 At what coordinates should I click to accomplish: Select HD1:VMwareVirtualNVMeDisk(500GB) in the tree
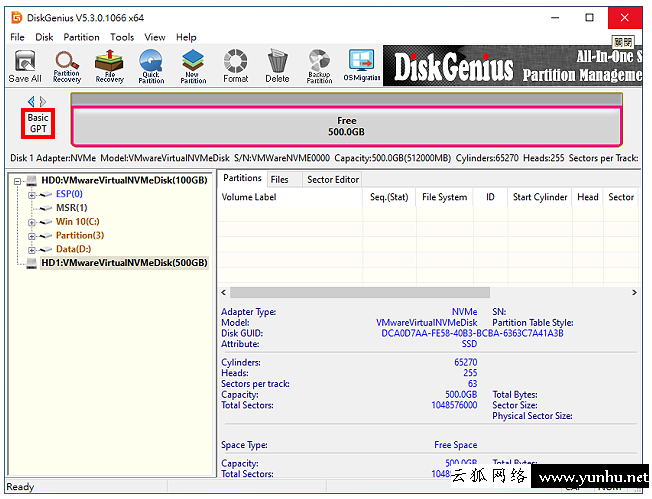coord(124,262)
